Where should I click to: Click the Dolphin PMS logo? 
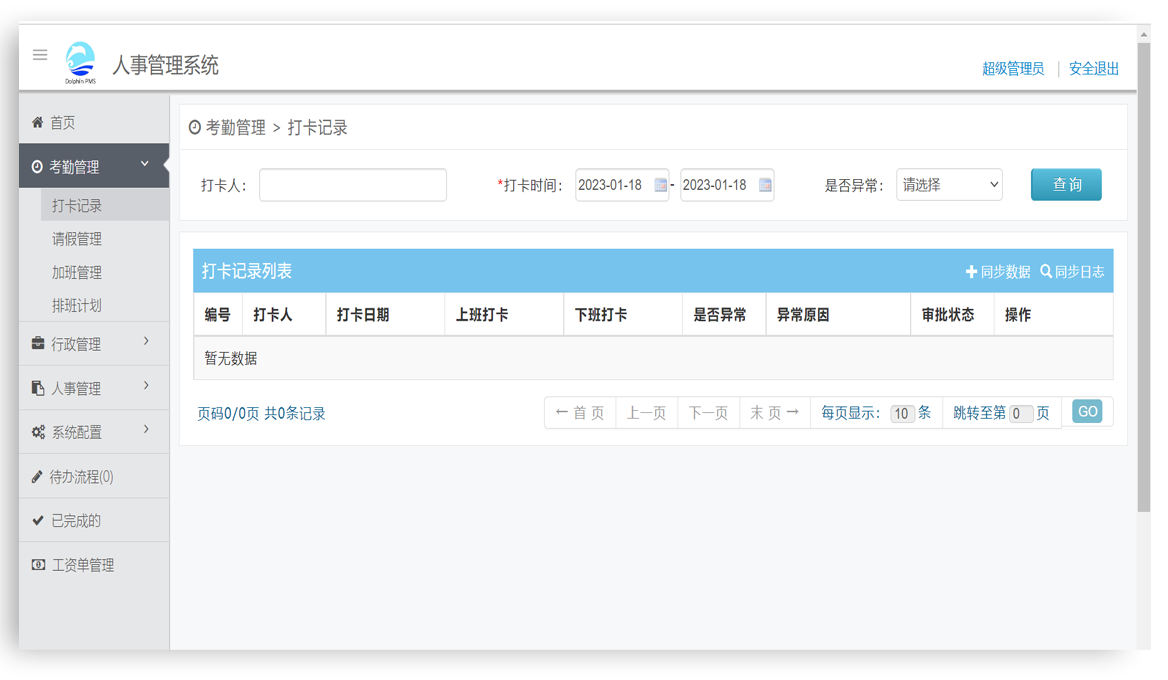82,60
